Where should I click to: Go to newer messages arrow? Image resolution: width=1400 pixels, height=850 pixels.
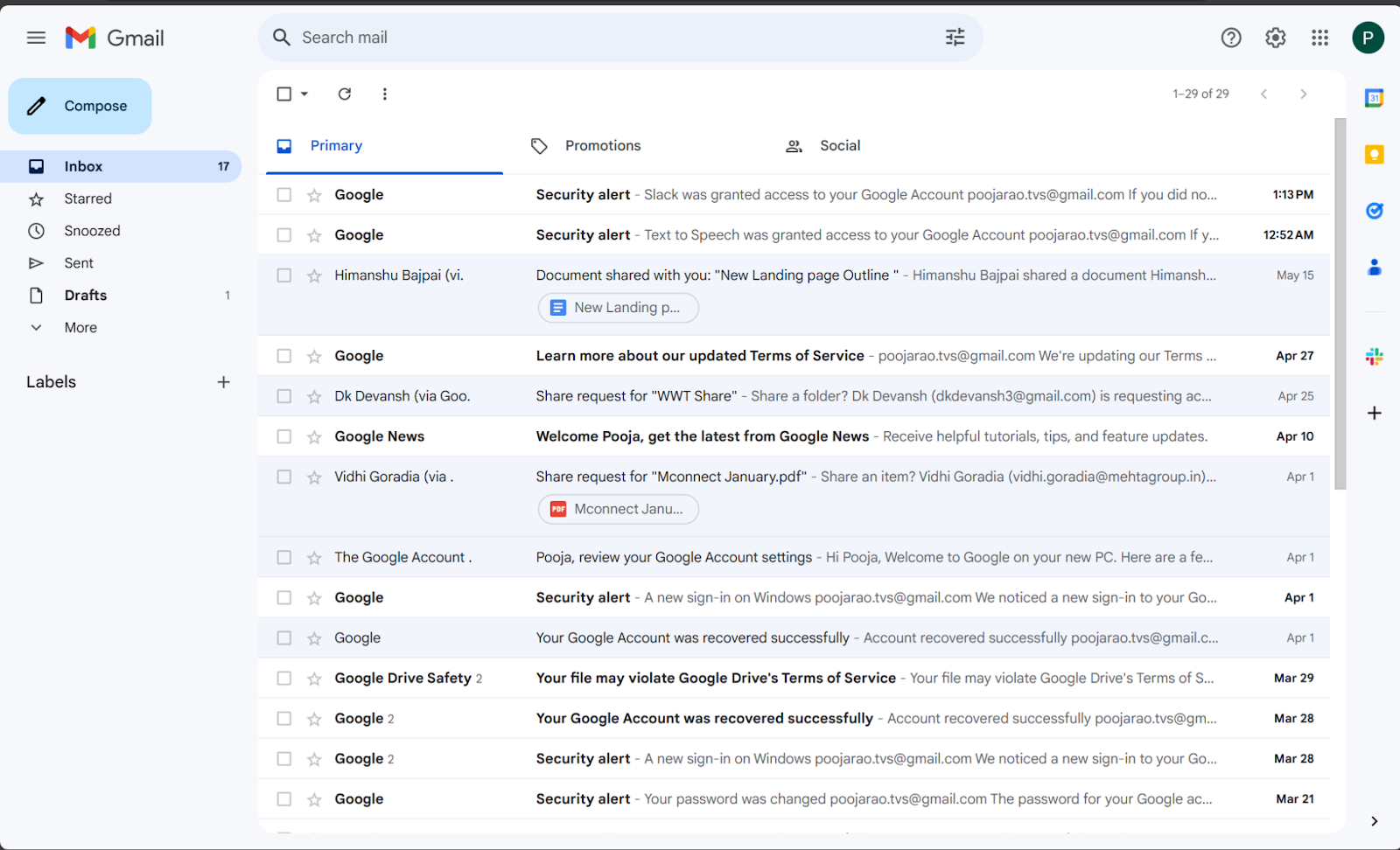(1263, 94)
